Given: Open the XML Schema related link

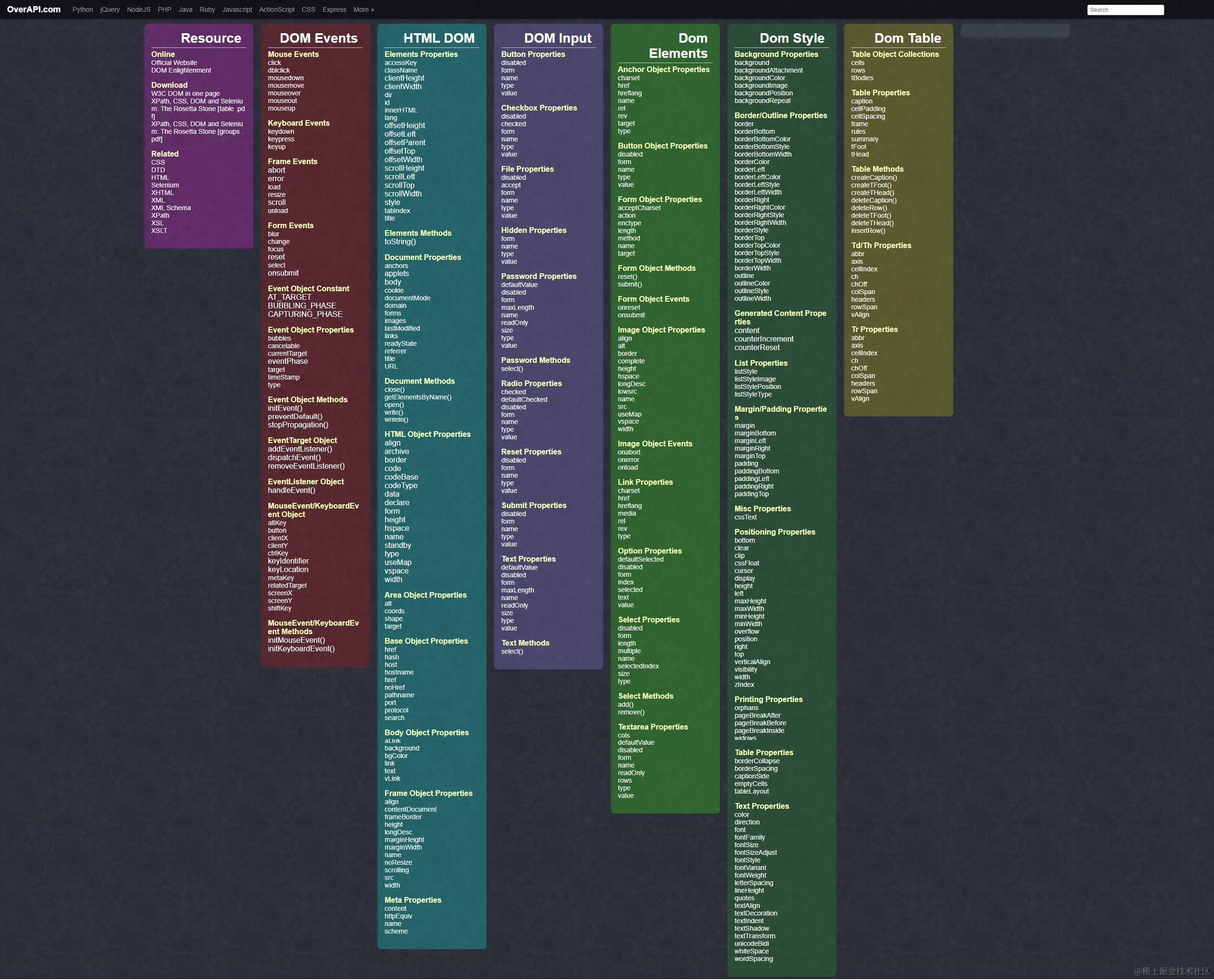Looking at the screenshot, I should click(x=171, y=208).
